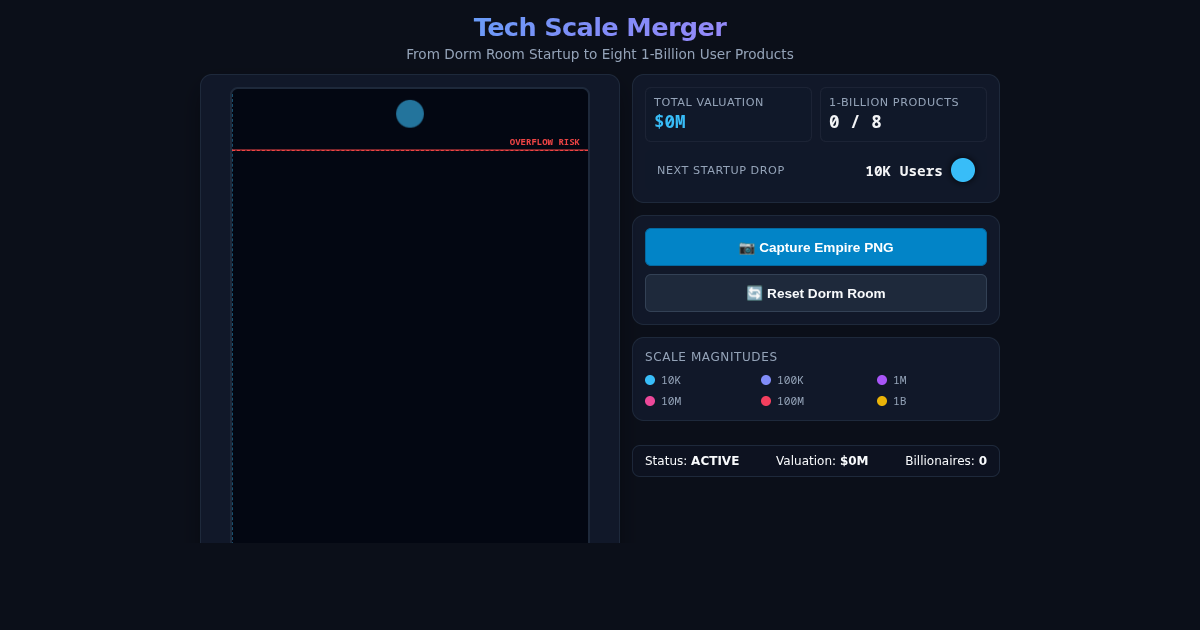The image size is (1200, 630).
Task: Click the Billionaires: 0 status entry
Action: [x=946, y=461]
